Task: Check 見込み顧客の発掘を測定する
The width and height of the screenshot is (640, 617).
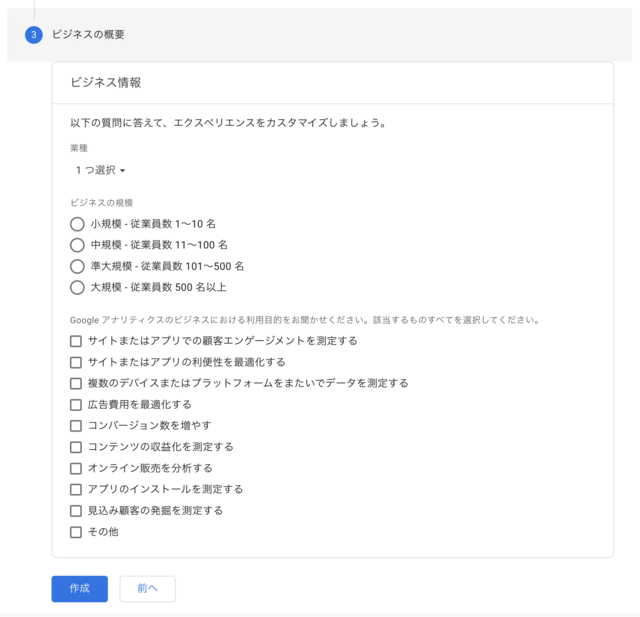Action: pyautogui.click(x=76, y=511)
